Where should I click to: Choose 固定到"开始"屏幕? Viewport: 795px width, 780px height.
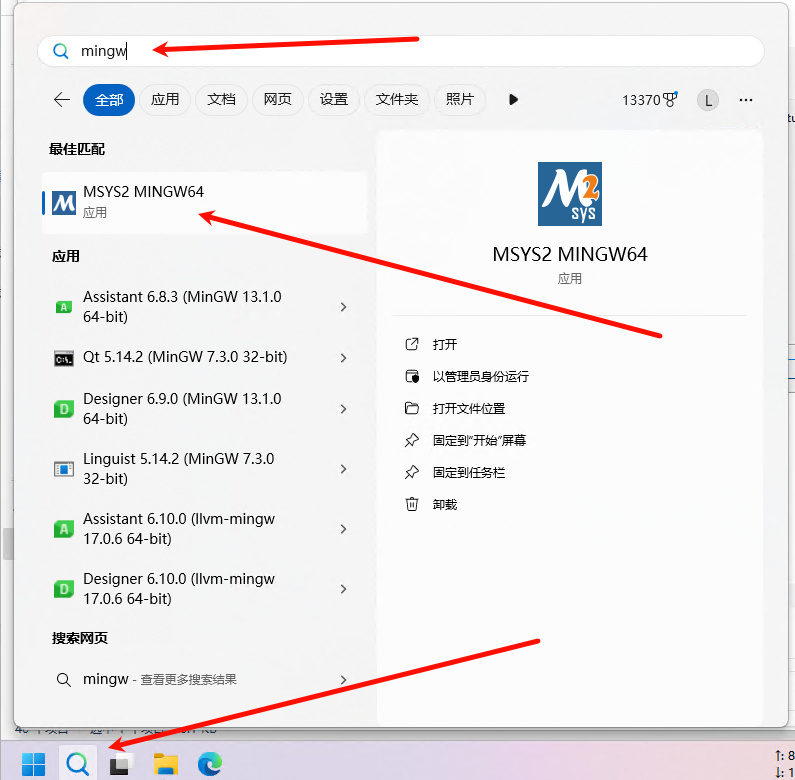click(x=479, y=441)
